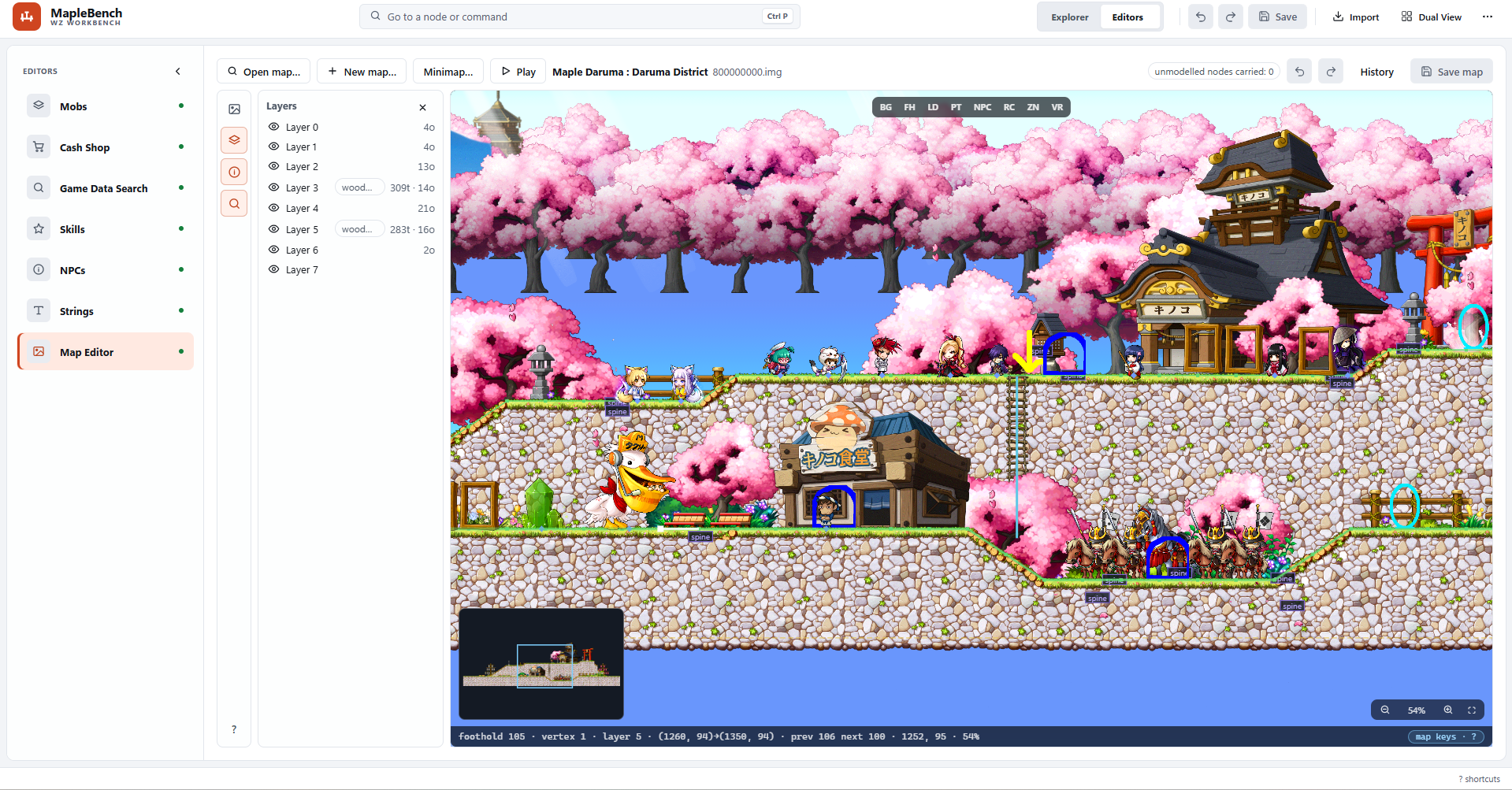Open the Mobs editor

(106, 106)
